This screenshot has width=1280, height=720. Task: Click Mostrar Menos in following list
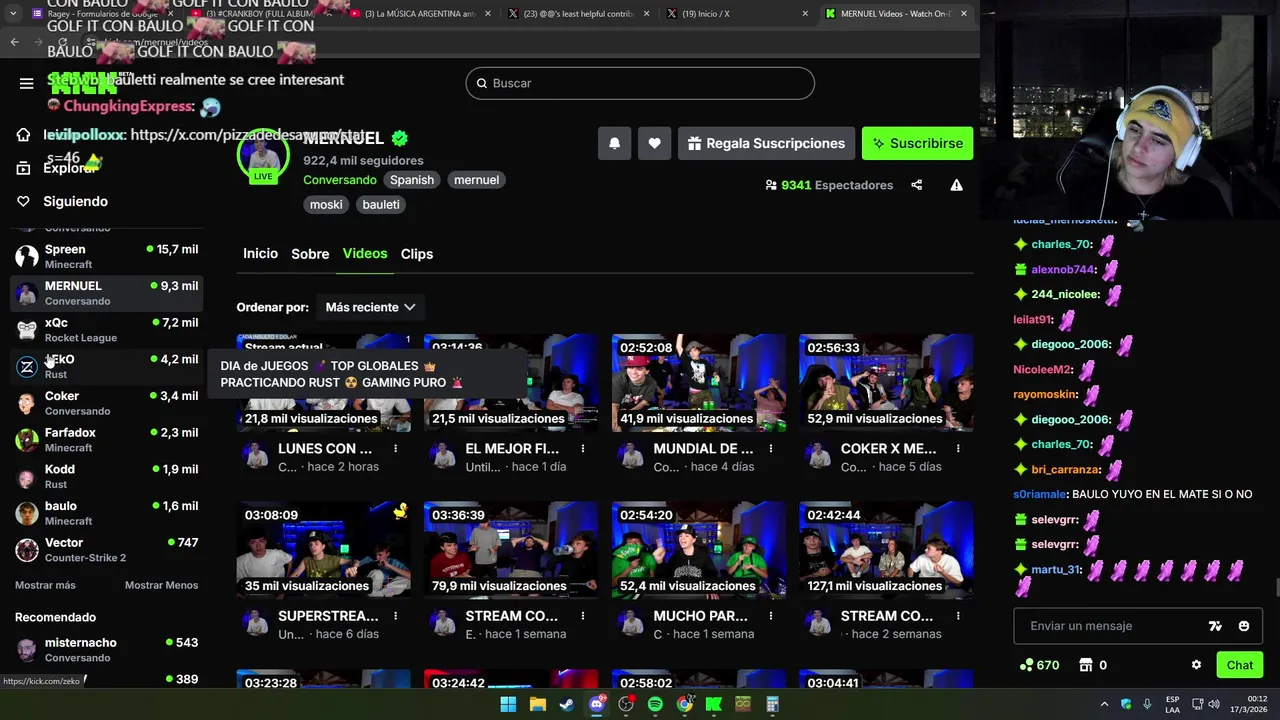click(161, 585)
